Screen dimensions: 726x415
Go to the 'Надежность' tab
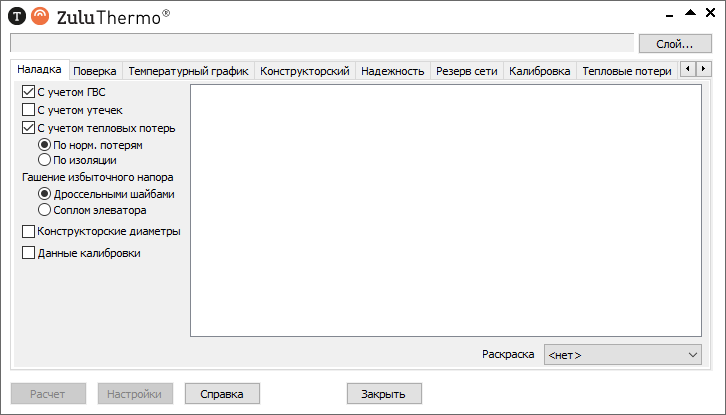(393, 71)
